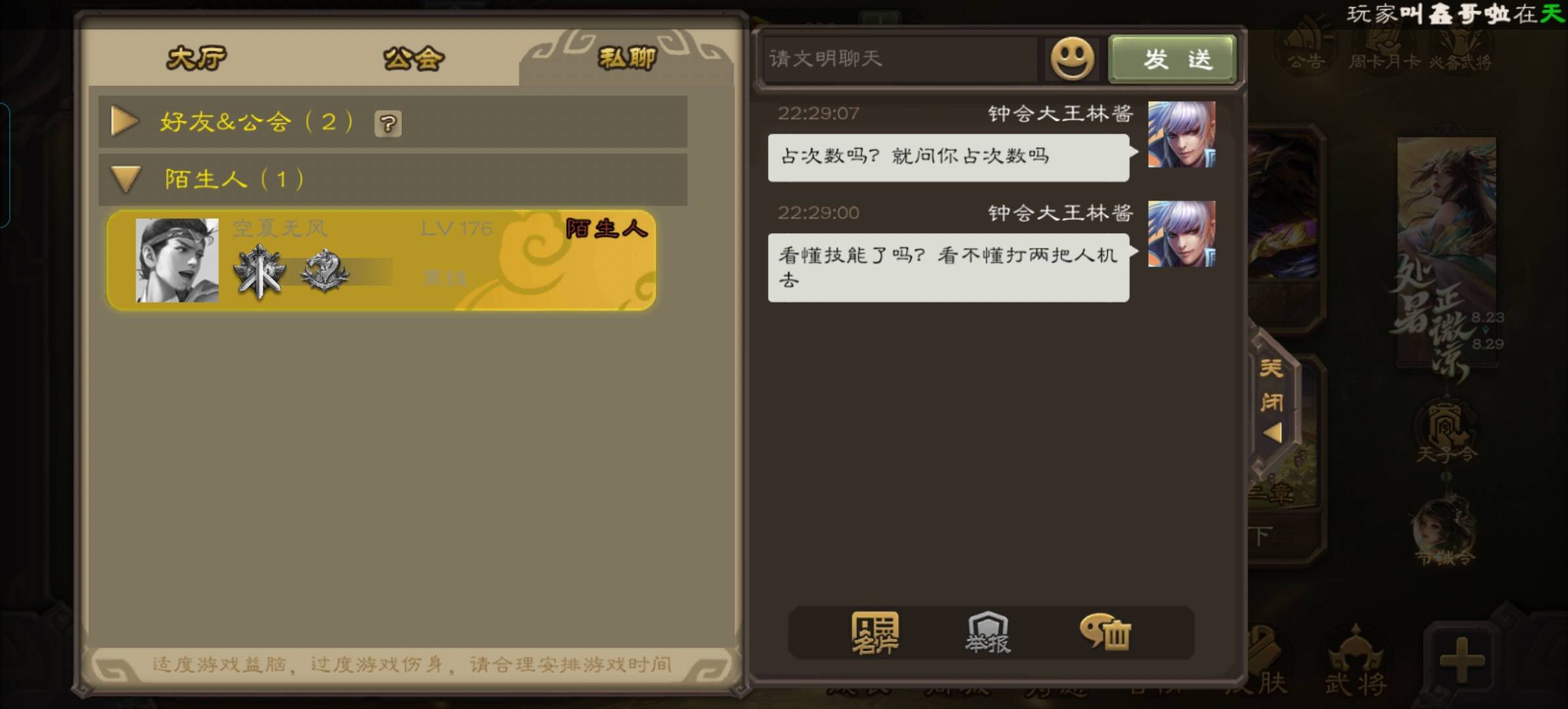1568x709 pixels.
Task: Collapse the 陌生人 (1) group
Action: pyautogui.click(x=393, y=179)
